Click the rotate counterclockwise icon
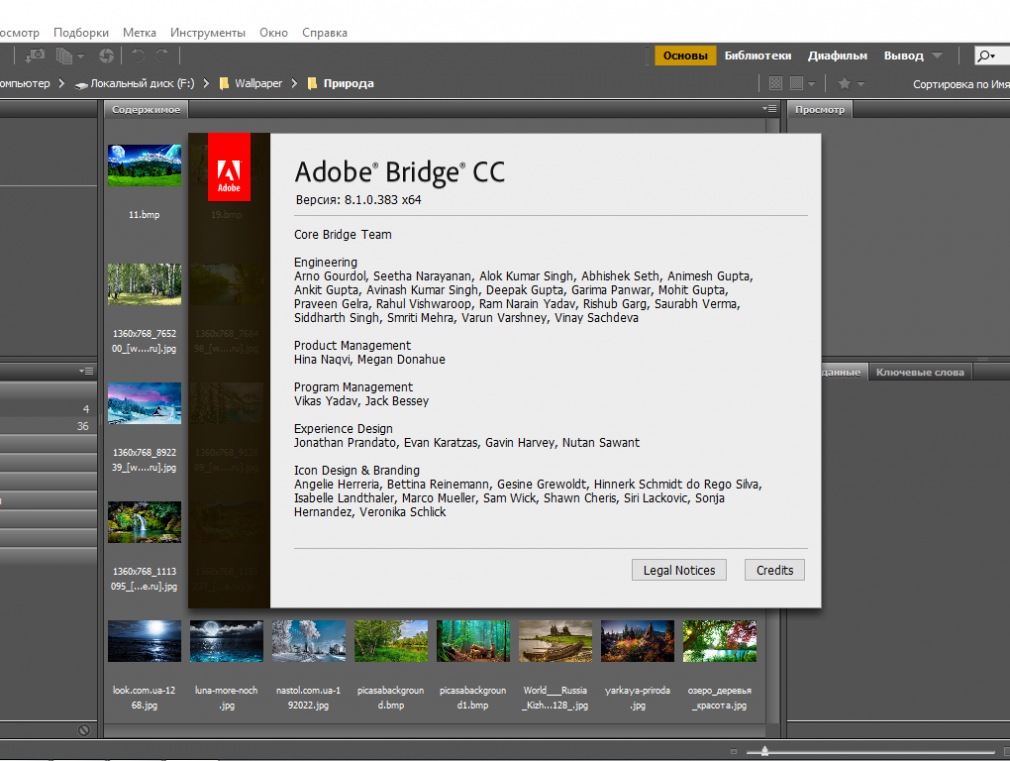Viewport: 1010px width, 761px height. [x=138, y=56]
